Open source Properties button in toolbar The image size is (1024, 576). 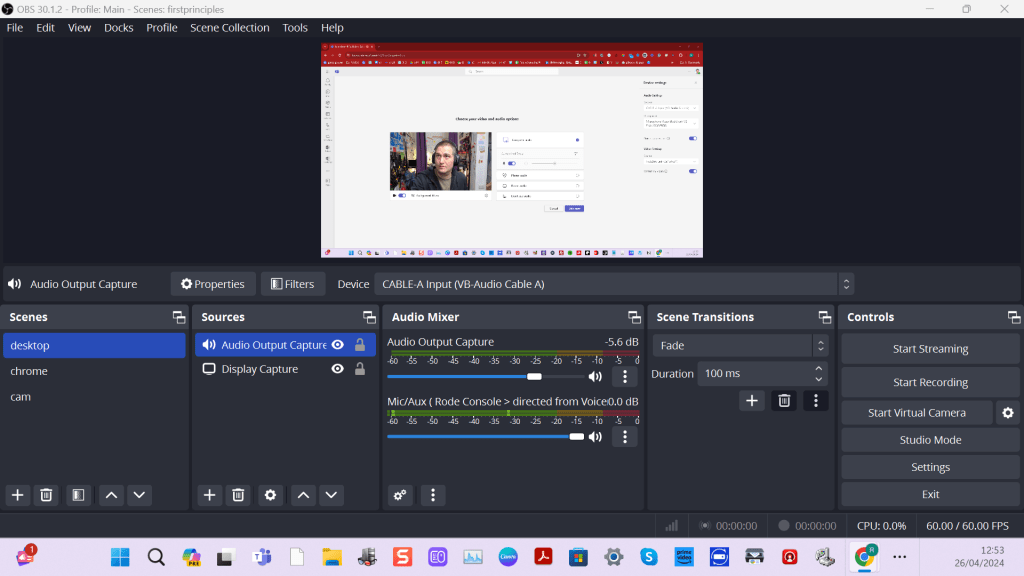point(213,284)
